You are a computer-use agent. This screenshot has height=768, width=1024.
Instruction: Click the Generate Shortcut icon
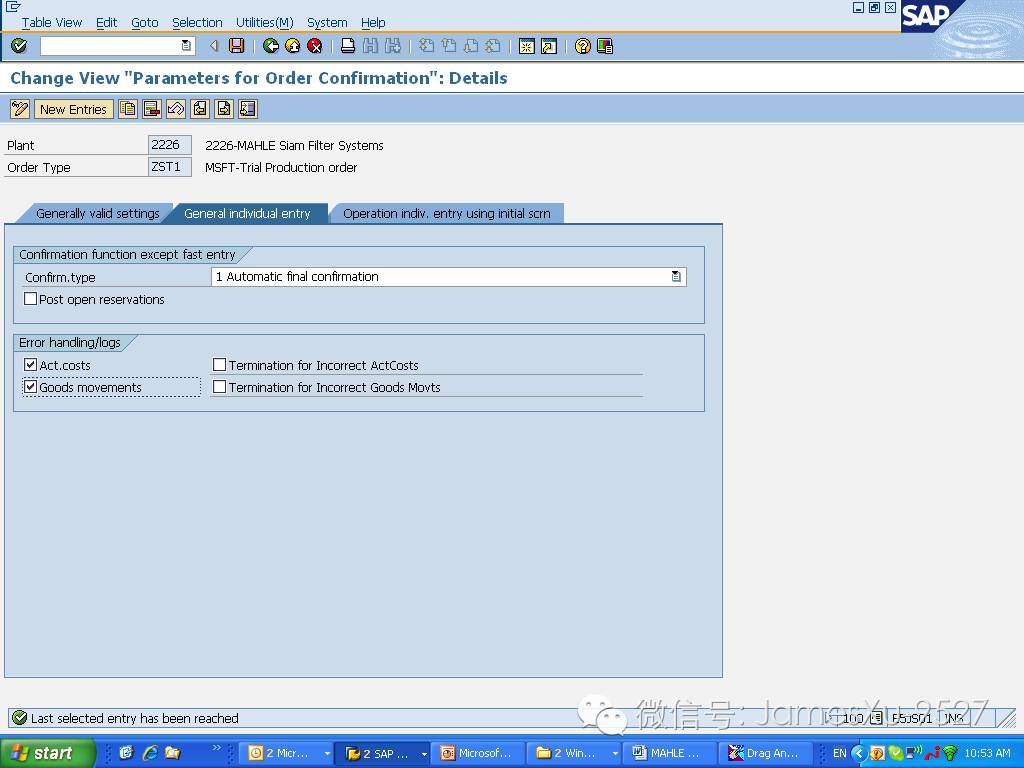pyautogui.click(x=549, y=46)
